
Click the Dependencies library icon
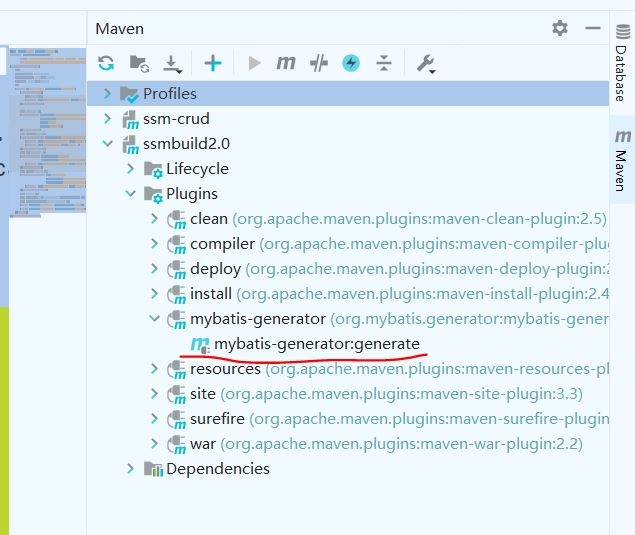(x=153, y=469)
